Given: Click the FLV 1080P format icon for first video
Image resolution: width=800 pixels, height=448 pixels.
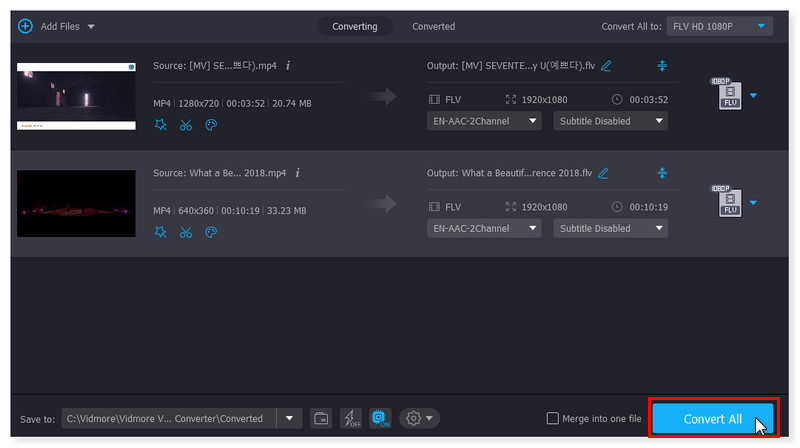Looking at the screenshot, I should click(729, 96).
